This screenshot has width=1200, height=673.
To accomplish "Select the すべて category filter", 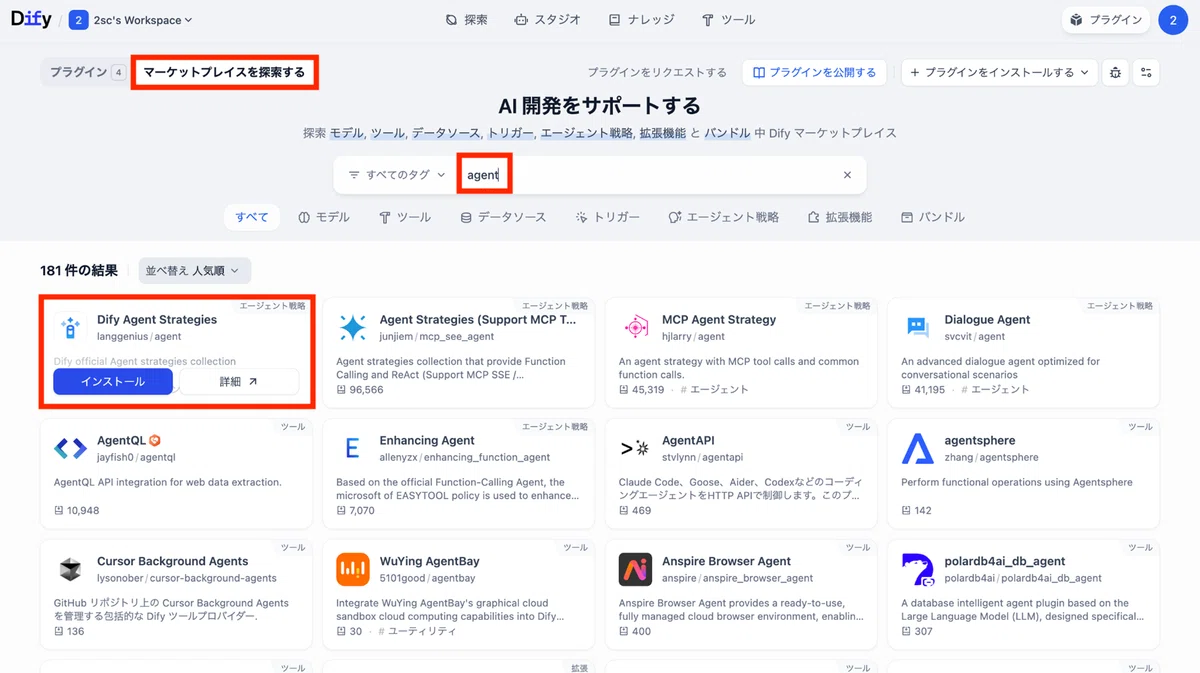I will [252, 217].
